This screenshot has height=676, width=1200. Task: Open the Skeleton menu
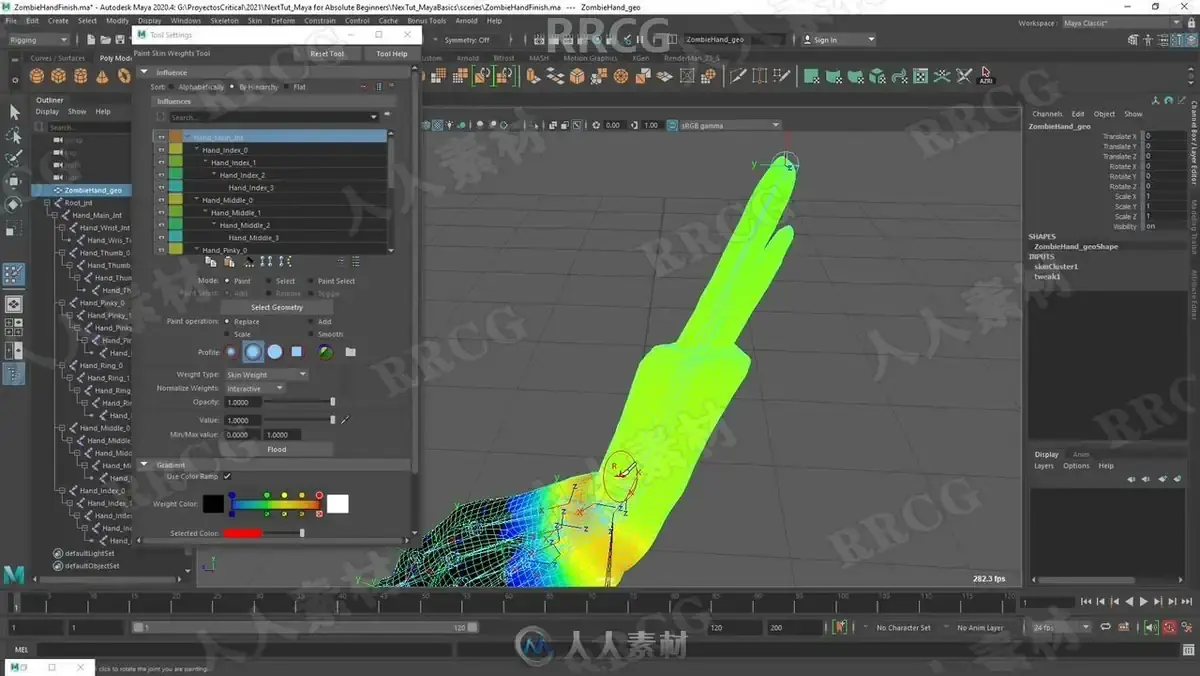(x=225, y=20)
